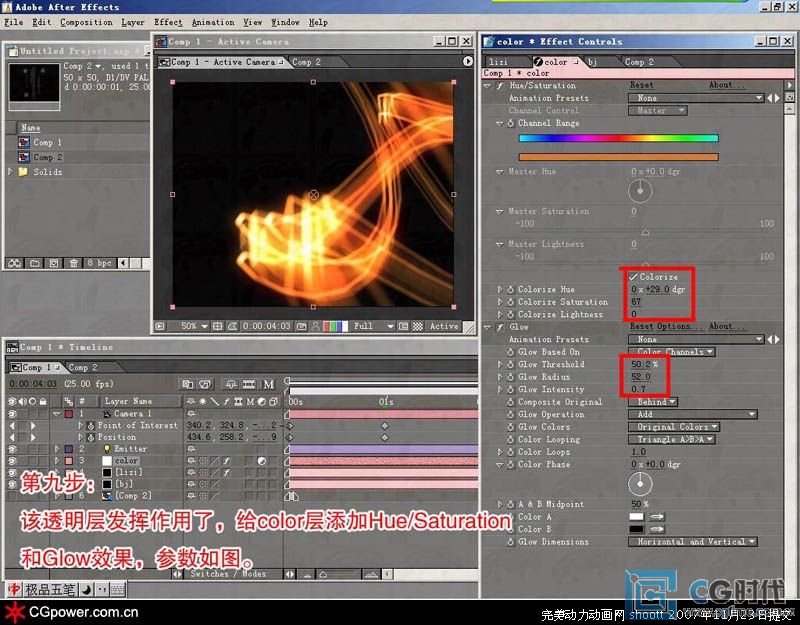Click the trash delete icon in Project panel
This screenshot has height=625, width=800.
tap(73, 263)
